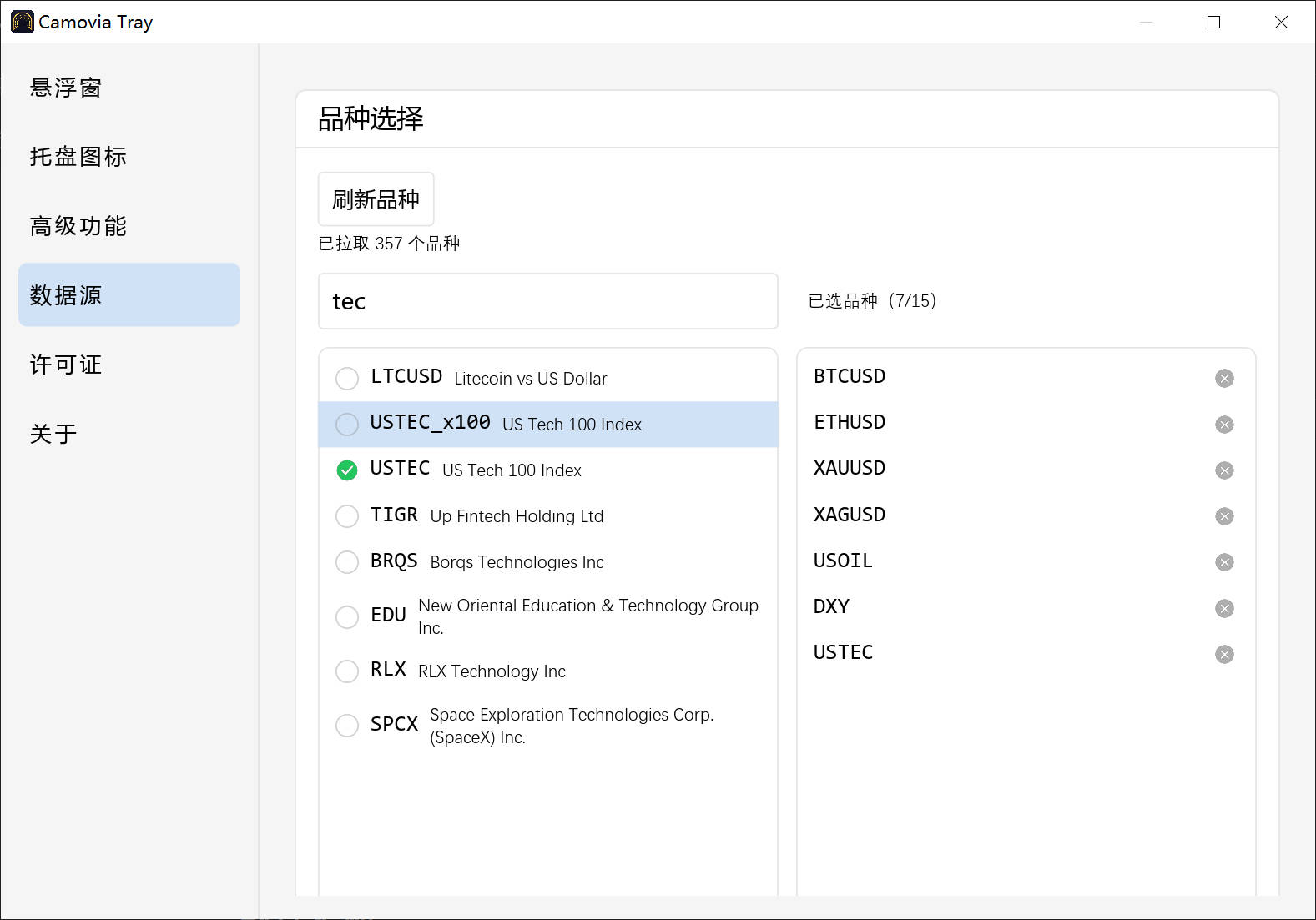This screenshot has height=920, width=1316.
Task: Click USOIL in the selected list
Action: pos(843,561)
